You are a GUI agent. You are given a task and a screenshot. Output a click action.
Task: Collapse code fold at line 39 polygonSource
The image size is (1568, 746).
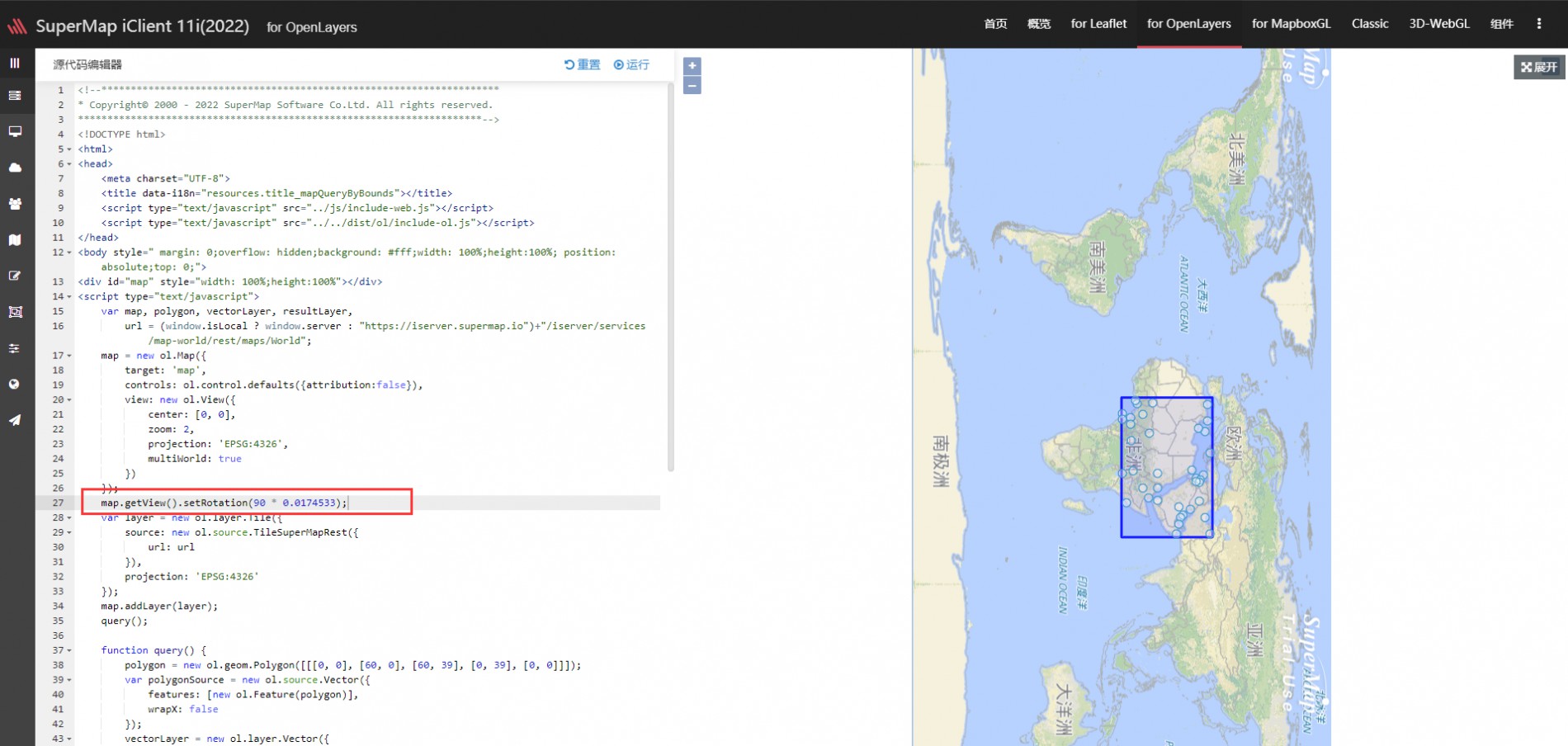point(69,680)
